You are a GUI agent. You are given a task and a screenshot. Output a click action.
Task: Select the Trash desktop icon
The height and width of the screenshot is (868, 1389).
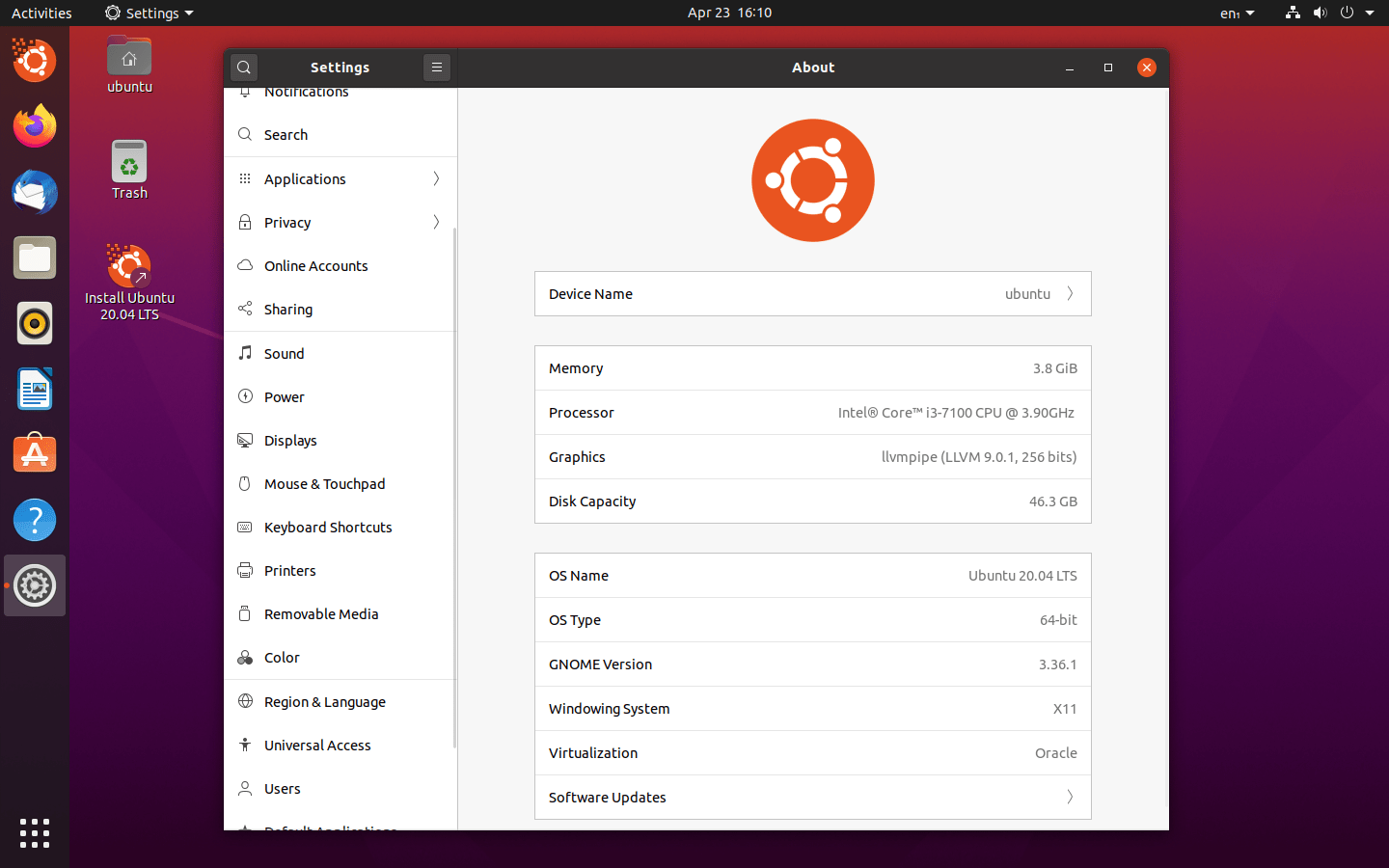click(x=129, y=170)
